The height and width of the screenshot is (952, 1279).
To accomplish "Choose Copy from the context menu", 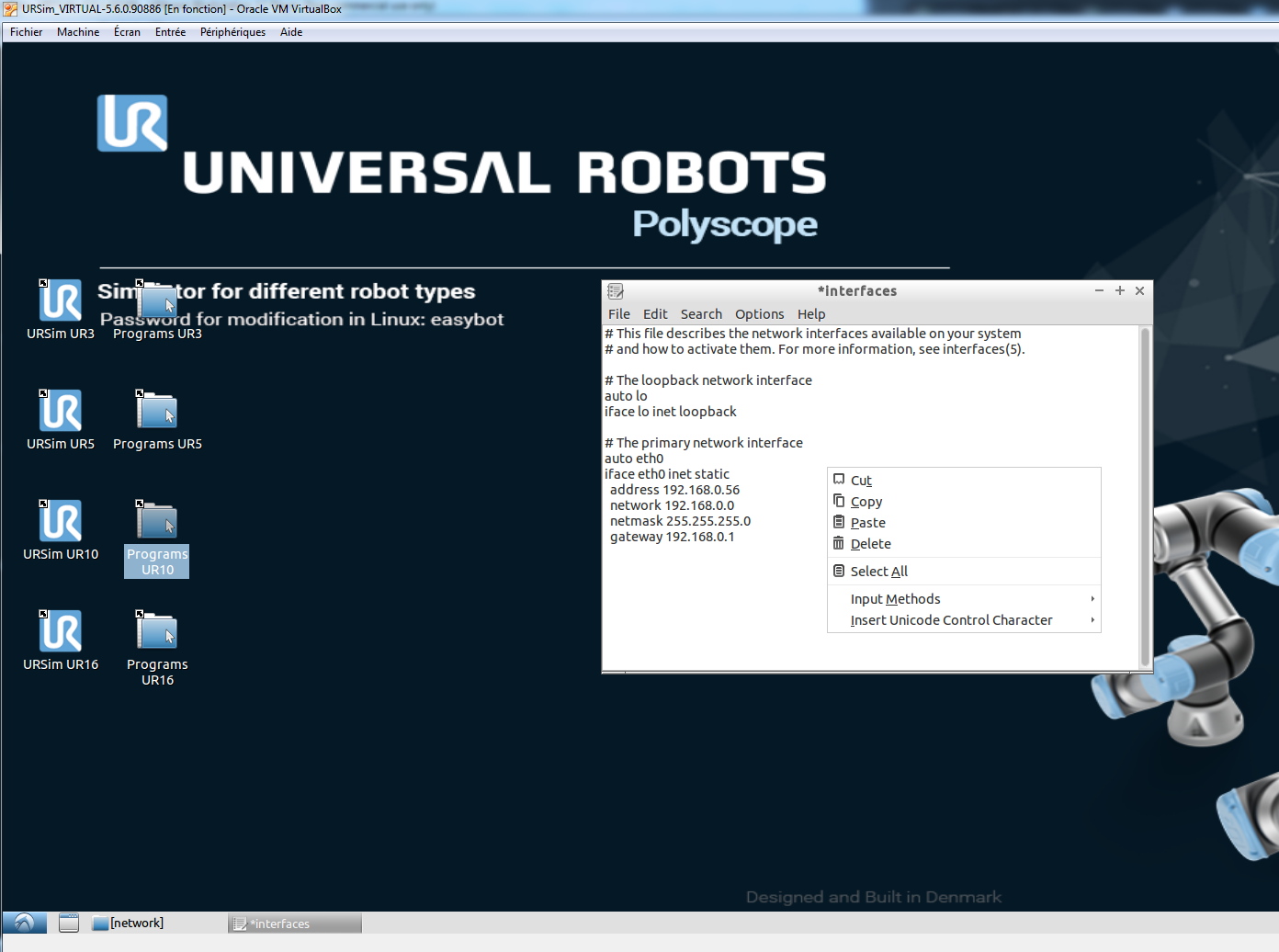I will point(964,502).
